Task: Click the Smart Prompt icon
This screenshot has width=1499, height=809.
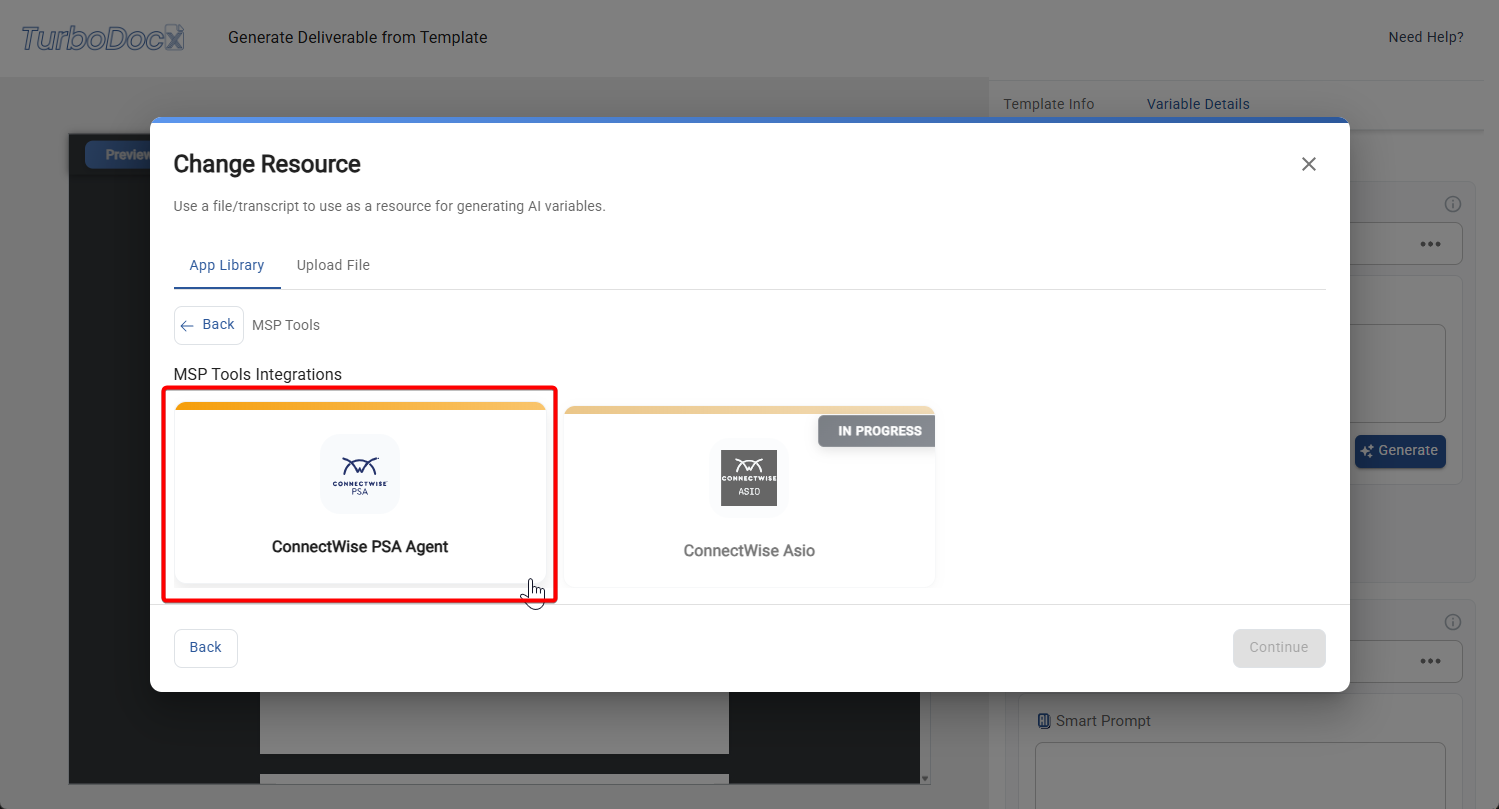Action: pyautogui.click(x=1044, y=721)
